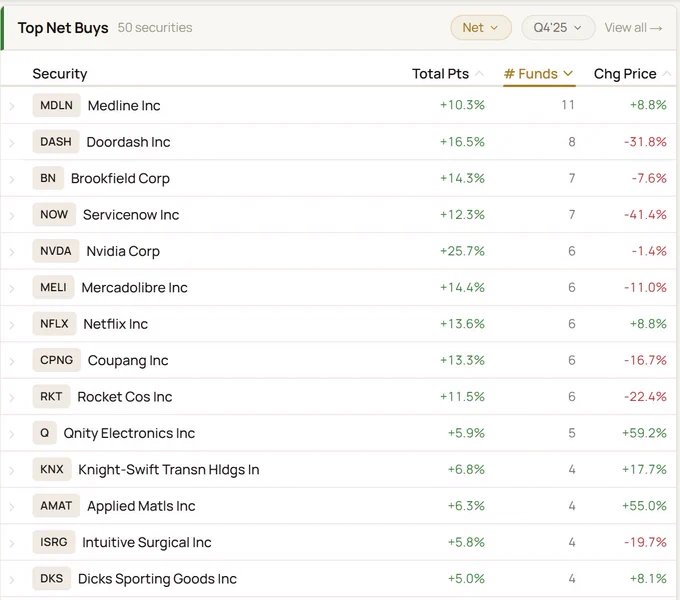Screen dimensions: 680x600
Task: Click Medline's 11 funds count
Action: (x=568, y=105)
